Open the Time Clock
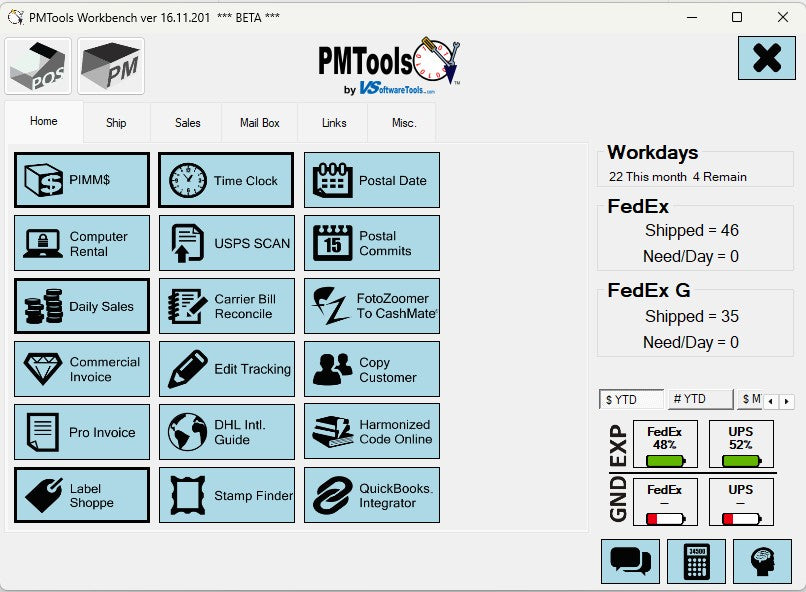 click(227, 180)
